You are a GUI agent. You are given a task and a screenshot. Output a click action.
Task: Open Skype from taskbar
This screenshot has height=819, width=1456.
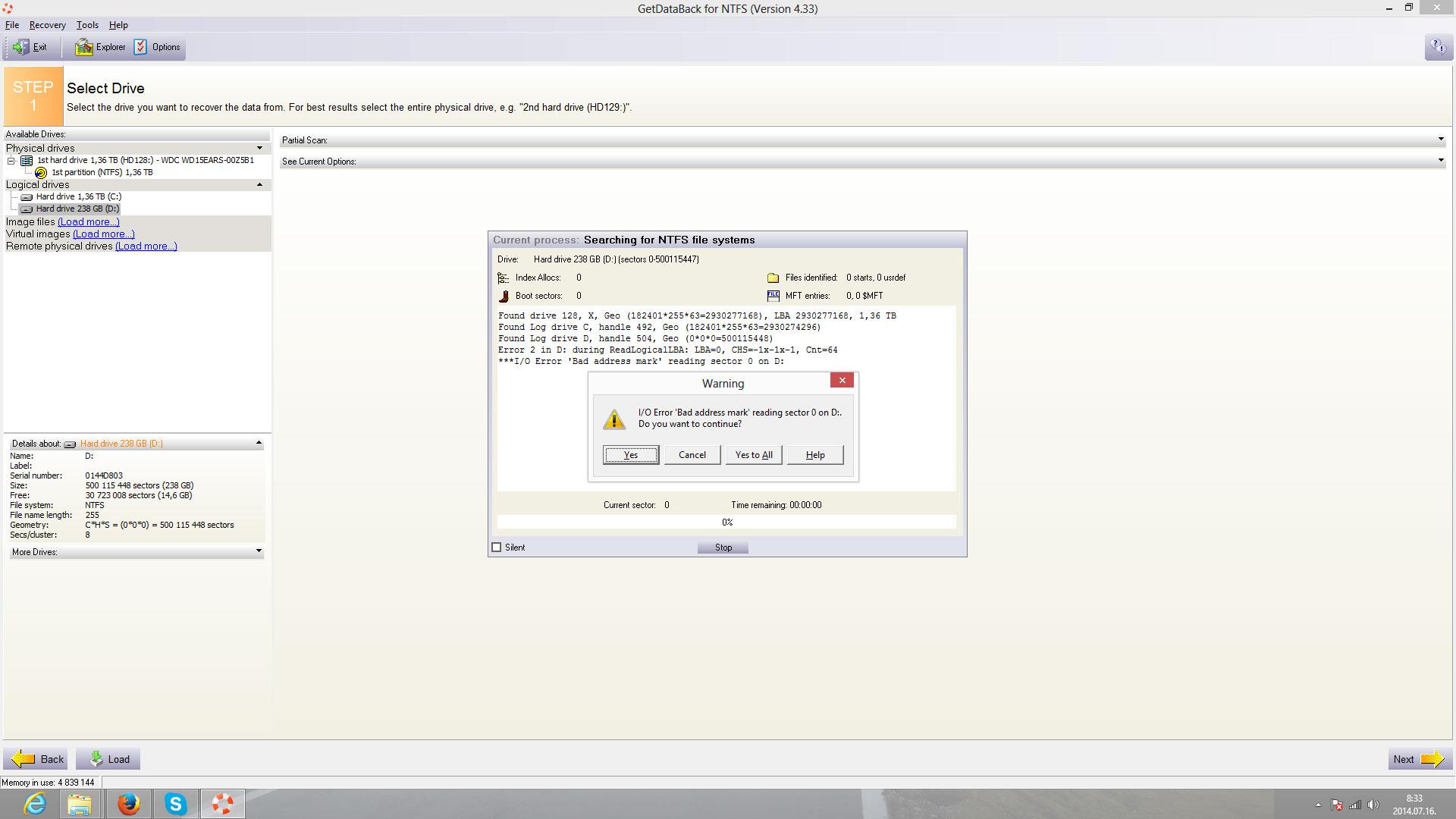point(176,804)
